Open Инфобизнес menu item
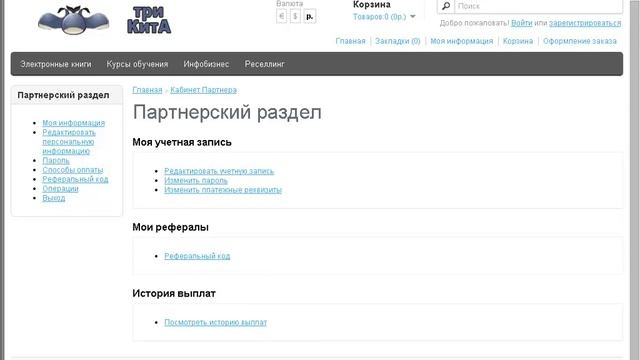640x360 pixels. pos(206,64)
